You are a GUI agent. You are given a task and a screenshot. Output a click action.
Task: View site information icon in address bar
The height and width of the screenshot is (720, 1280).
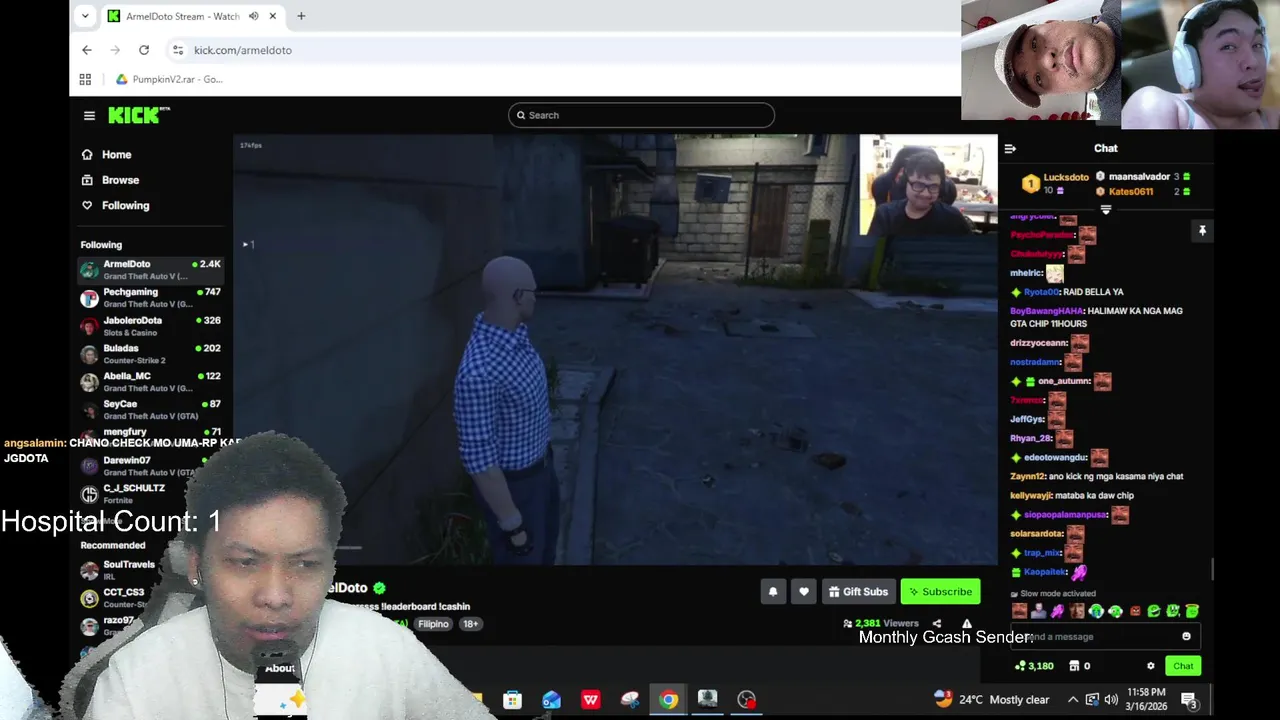point(177,50)
